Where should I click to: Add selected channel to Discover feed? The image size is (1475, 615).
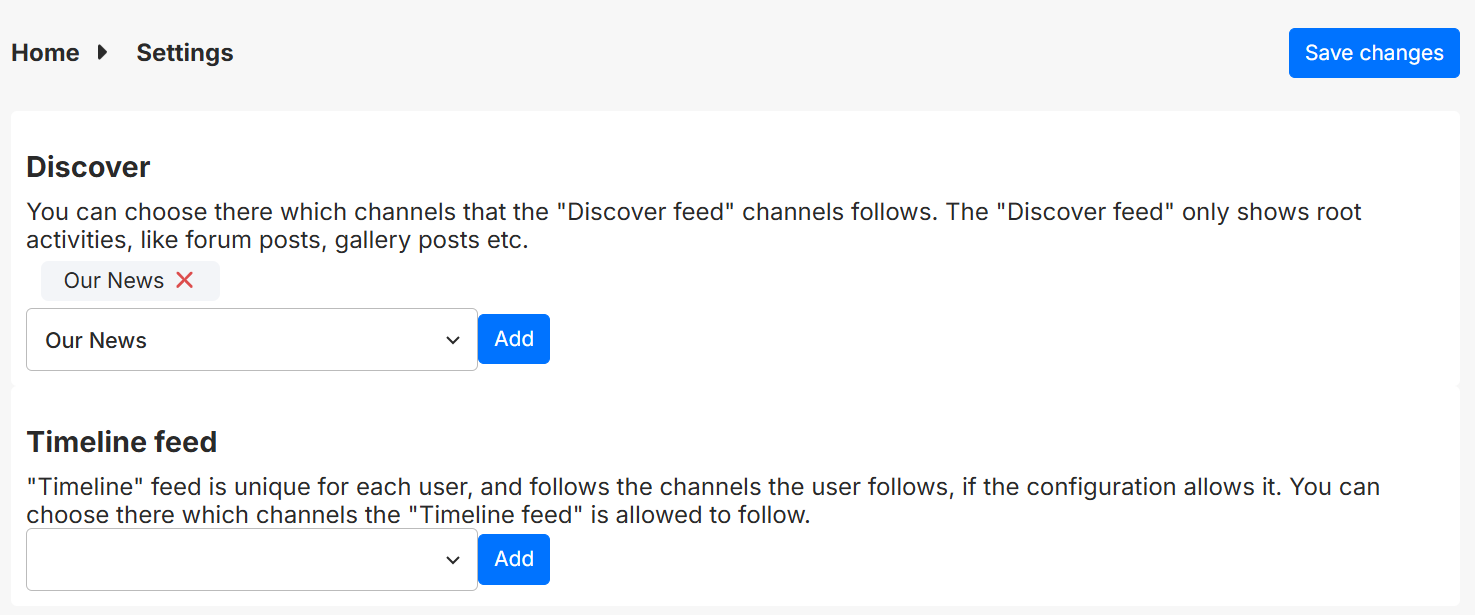513,339
